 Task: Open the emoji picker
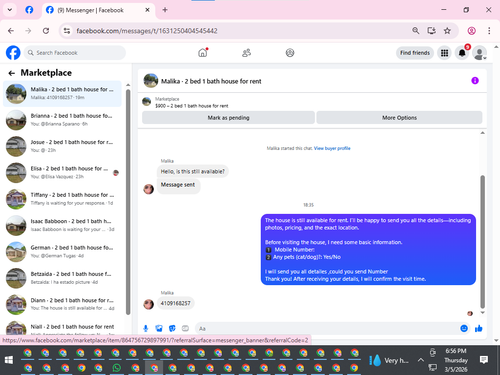pyautogui.click(x=464, y=329)
